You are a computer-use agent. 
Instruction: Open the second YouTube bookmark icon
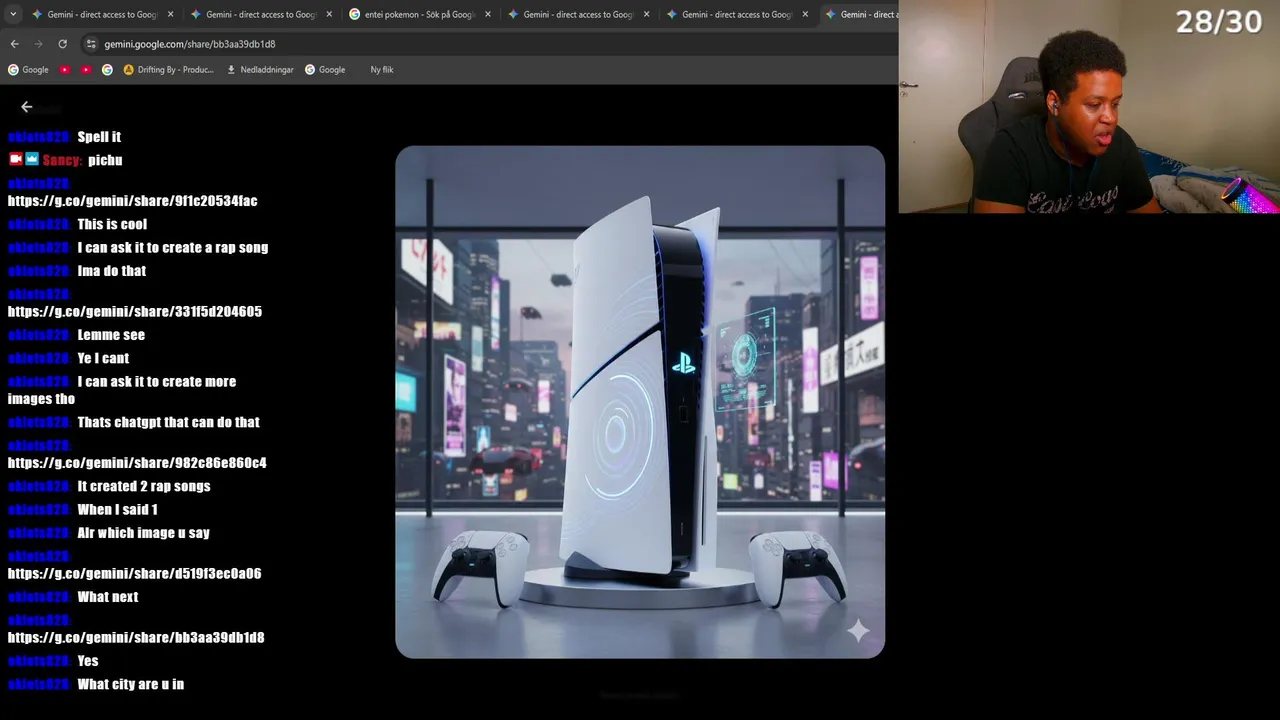pyautogui.click(x=86, y=70)
